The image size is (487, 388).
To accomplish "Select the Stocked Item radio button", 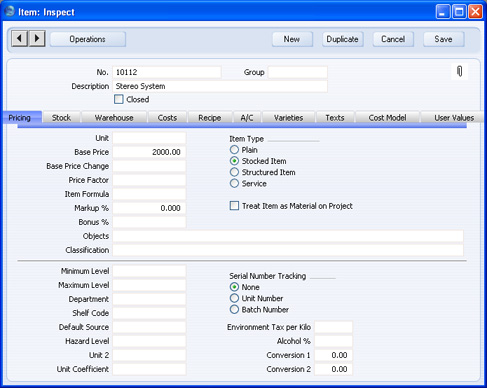I will (x=234, y=161).
